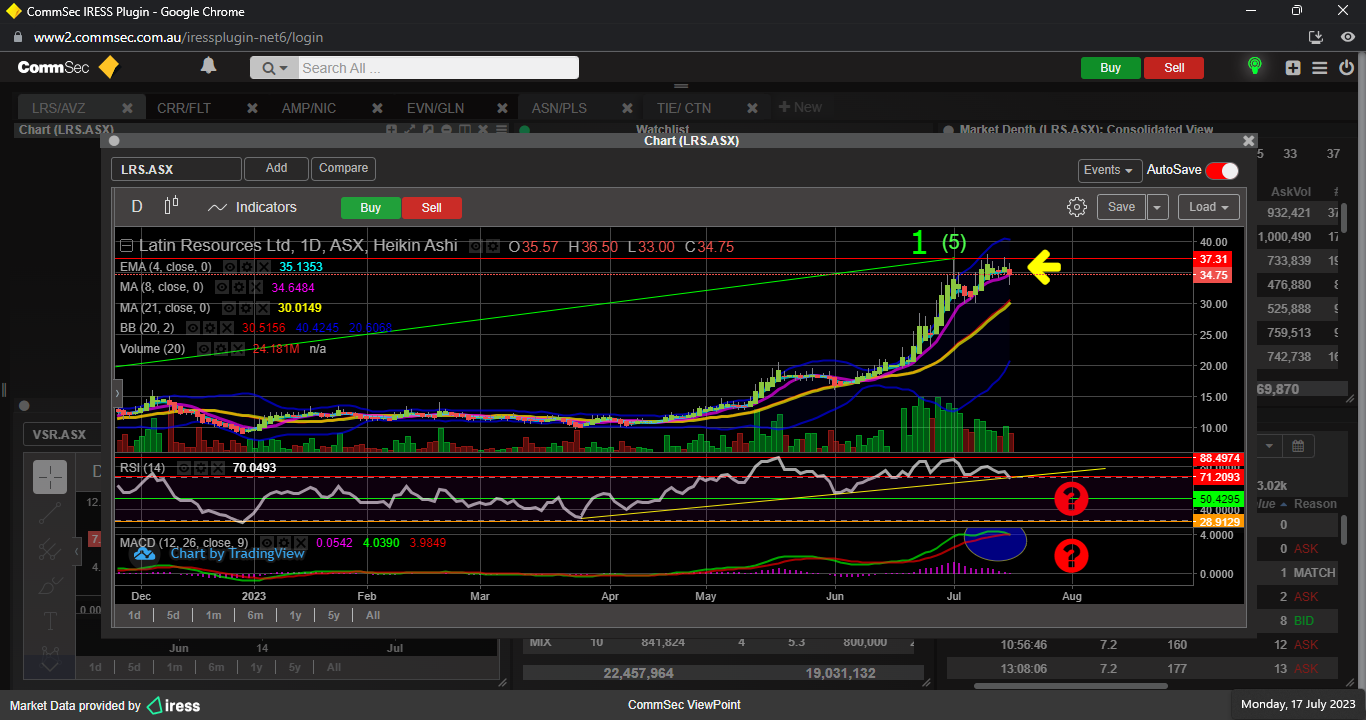
Task: Set floating chart range to 5y
Action: point(333,615)
